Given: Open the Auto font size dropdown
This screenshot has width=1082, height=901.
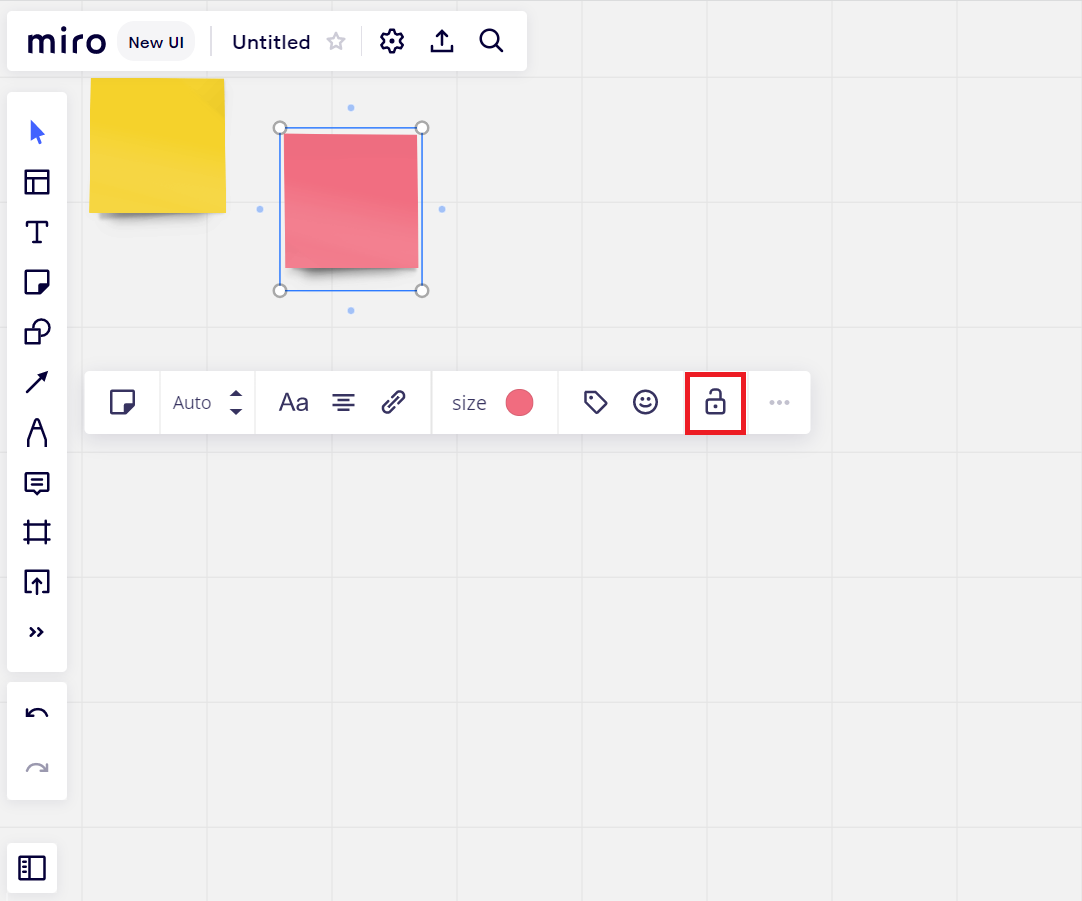Looking at the screenshot, I should coord(207,403).
